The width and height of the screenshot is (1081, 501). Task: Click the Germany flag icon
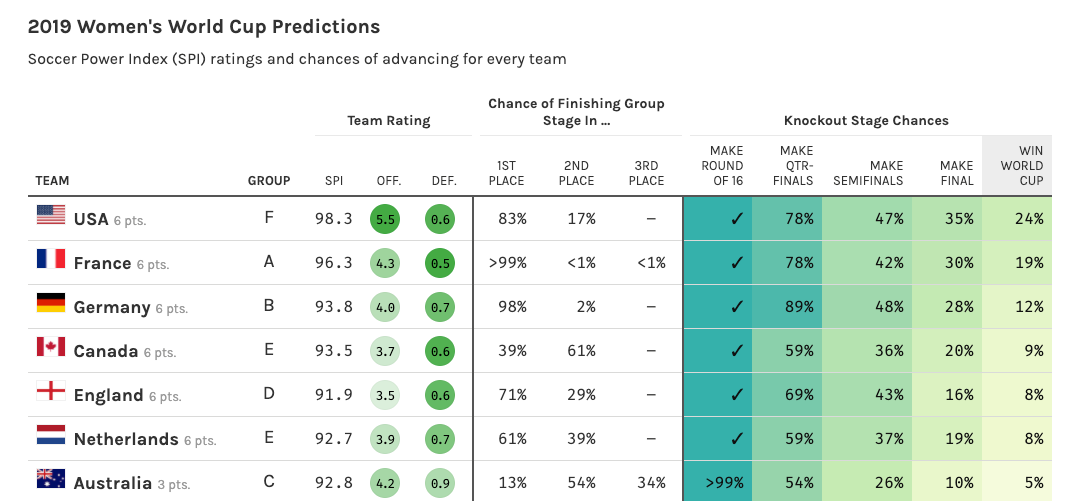tap(51, 303)
